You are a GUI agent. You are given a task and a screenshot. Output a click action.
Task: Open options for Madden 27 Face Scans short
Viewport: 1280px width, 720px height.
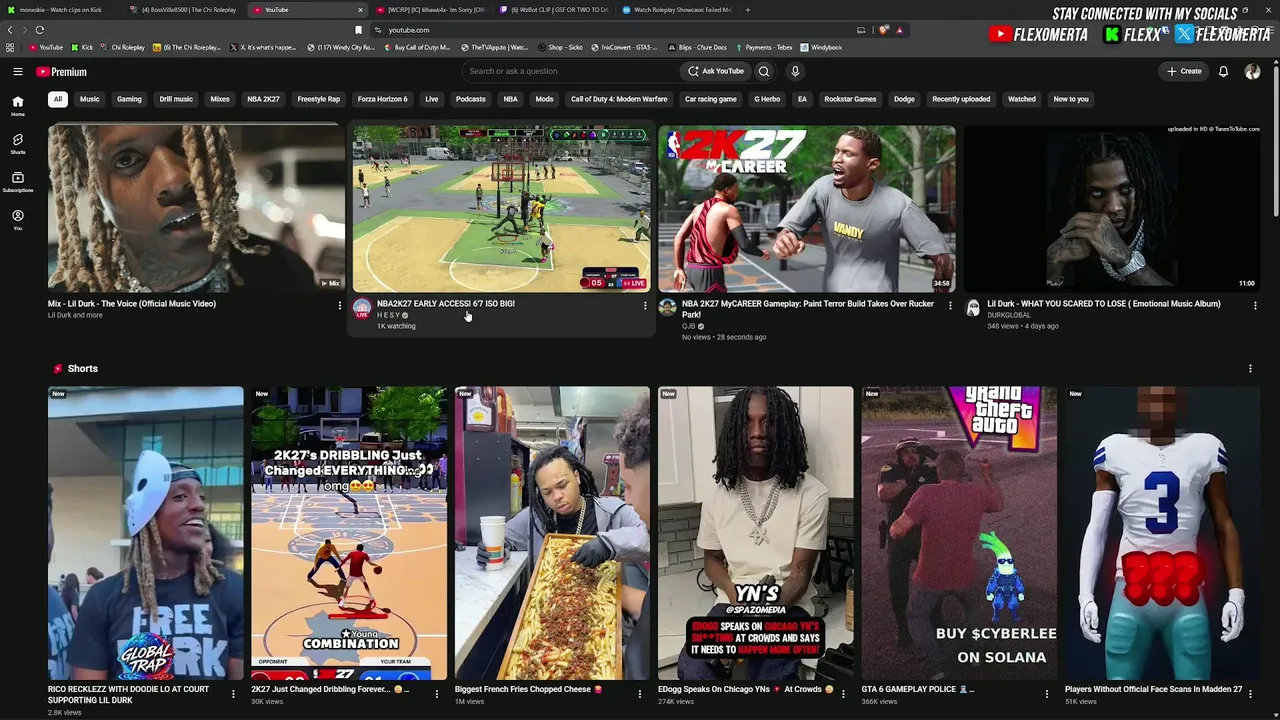pos(1250,693)
